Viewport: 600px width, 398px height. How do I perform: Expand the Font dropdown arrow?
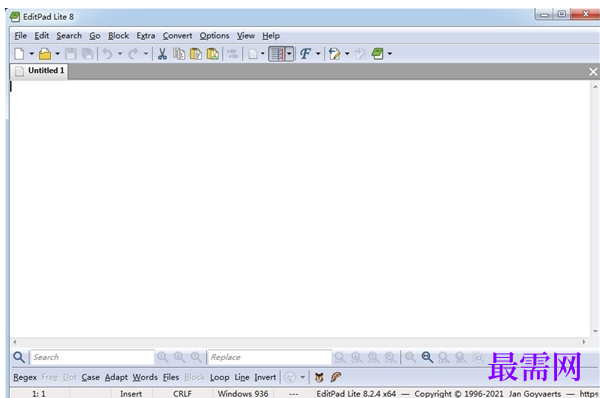[x=318, y=54]
